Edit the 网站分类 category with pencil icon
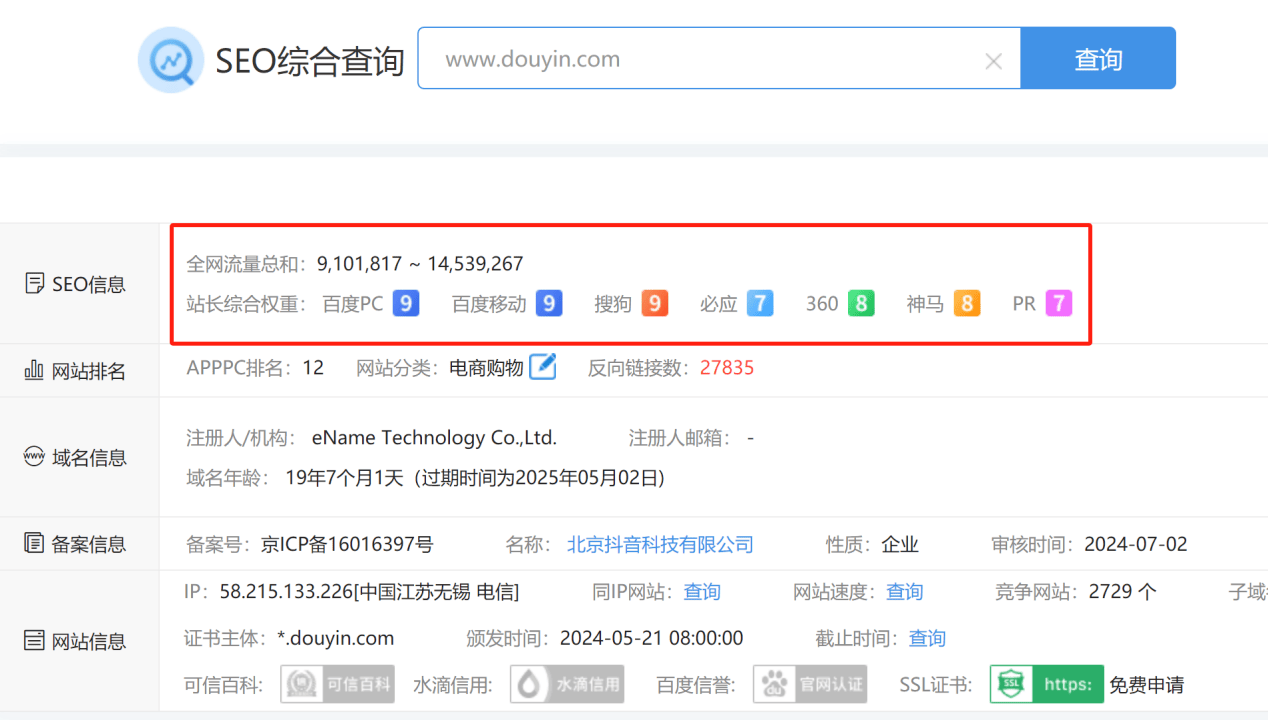This screenshot has height=720, width=1268. click(x=542, y=367)
